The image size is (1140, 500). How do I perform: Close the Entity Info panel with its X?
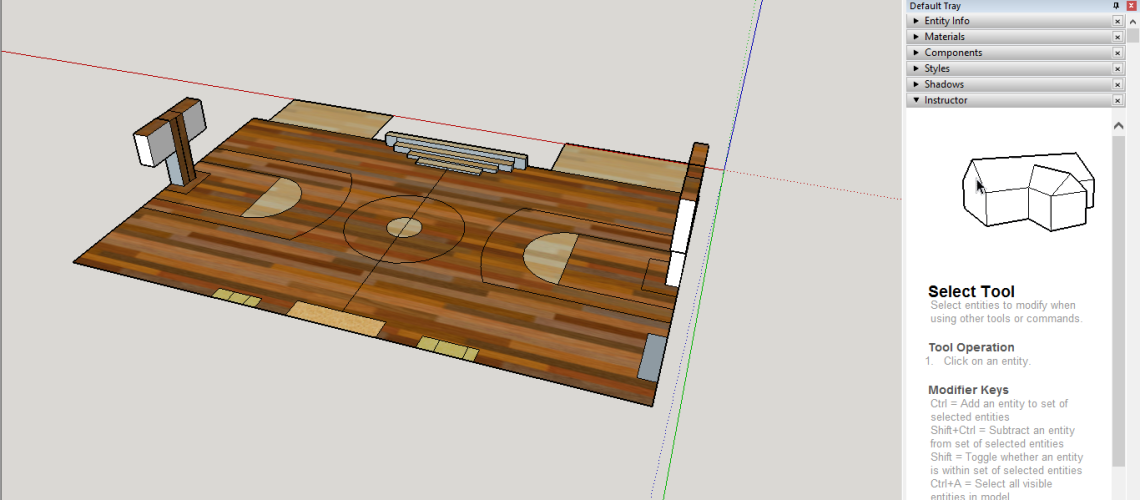pos(1118,21)
